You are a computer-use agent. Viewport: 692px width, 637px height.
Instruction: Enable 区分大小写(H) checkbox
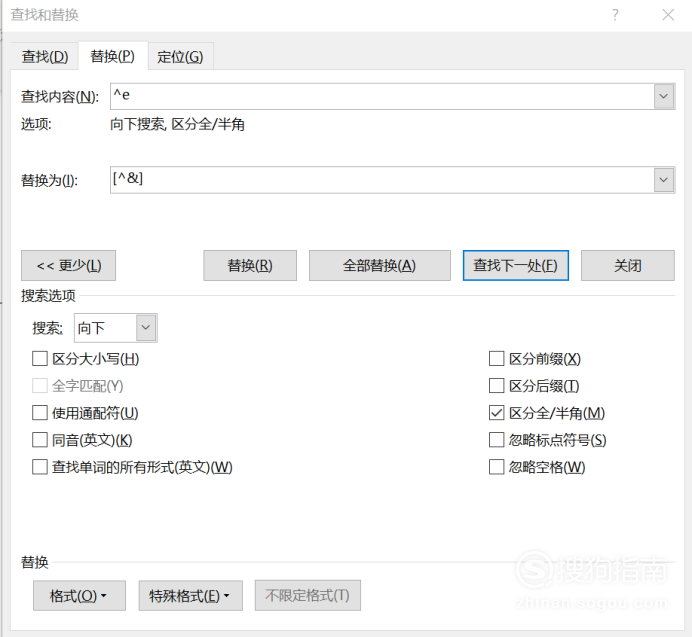[x=40, y=358]
